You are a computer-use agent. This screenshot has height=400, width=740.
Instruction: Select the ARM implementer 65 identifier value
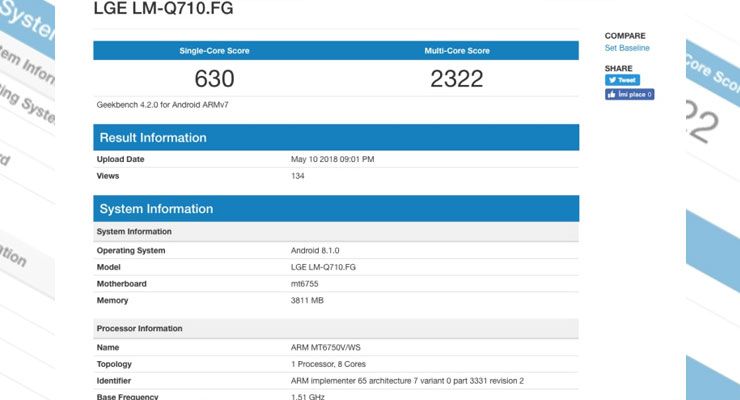point(407,381)
